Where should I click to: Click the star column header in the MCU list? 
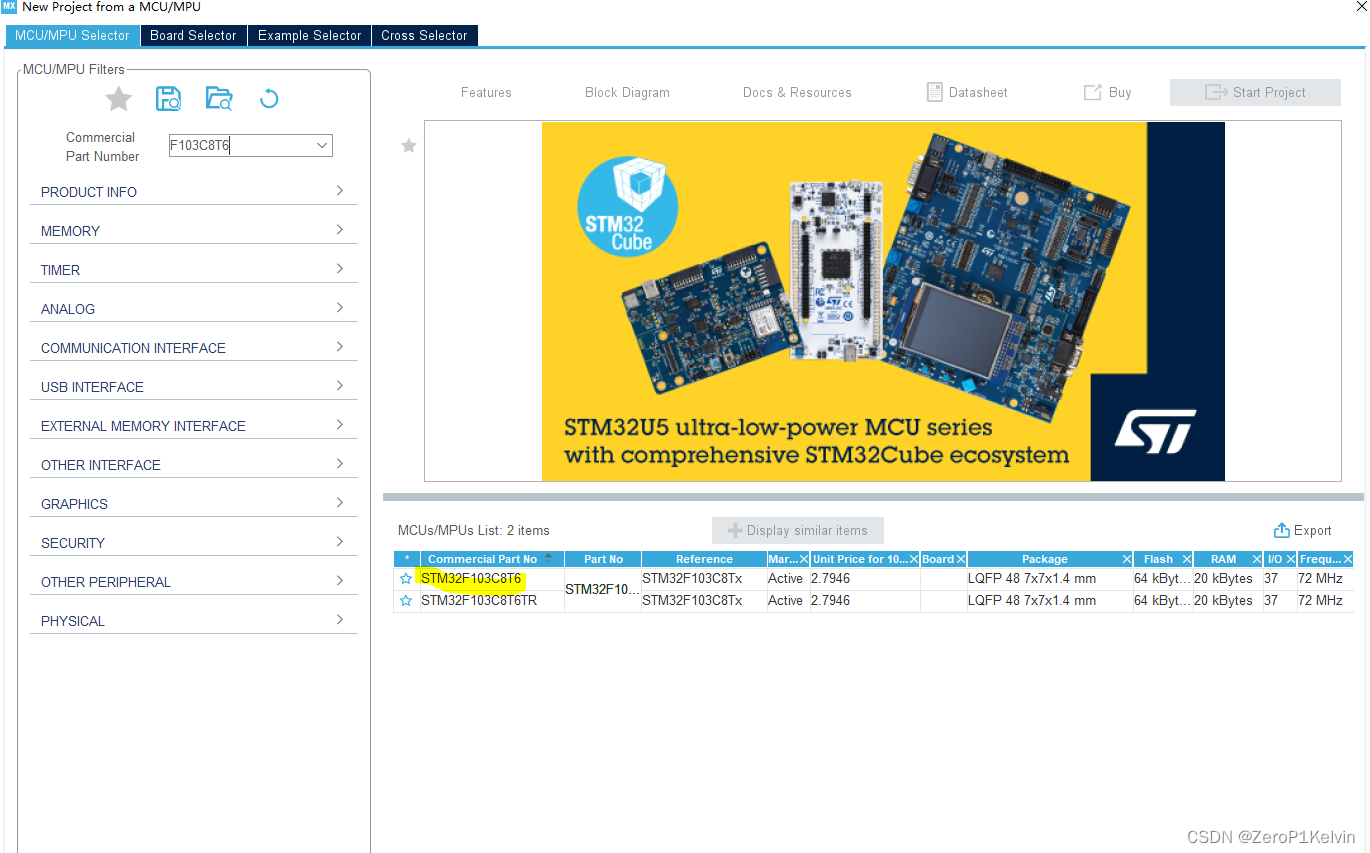pyautogui.click(x=407, y=559)
